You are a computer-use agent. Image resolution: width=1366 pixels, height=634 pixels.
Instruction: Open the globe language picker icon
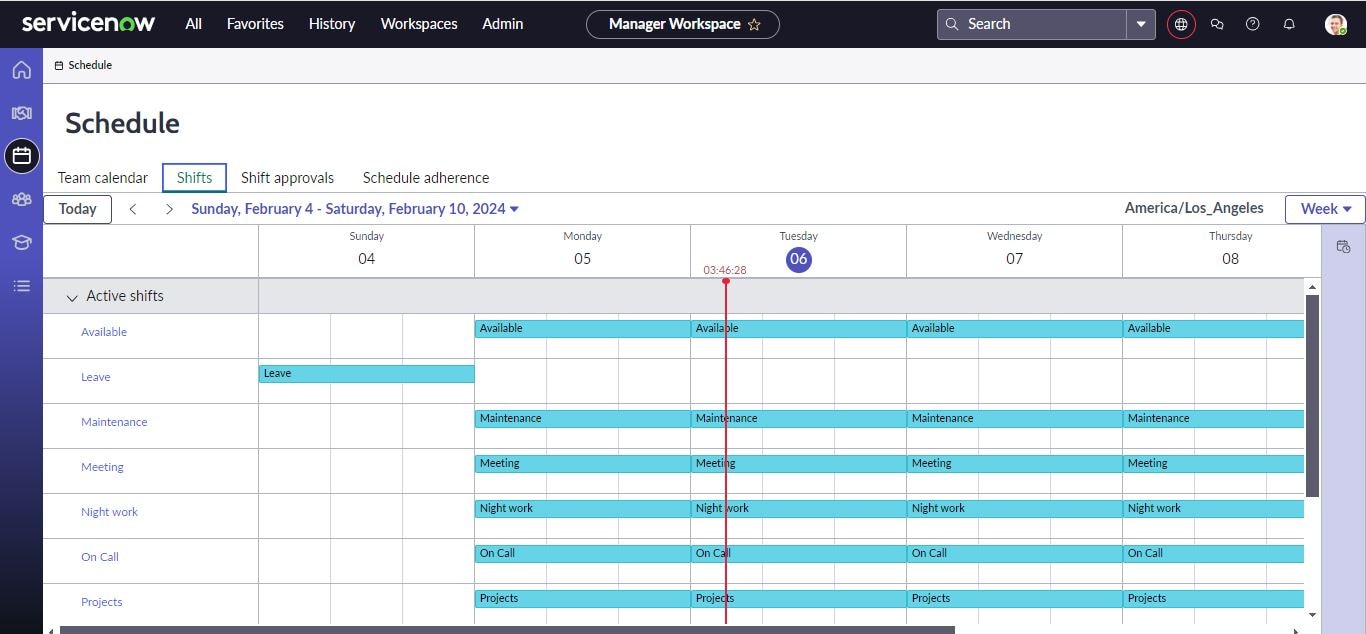[x=1181, y=23]
